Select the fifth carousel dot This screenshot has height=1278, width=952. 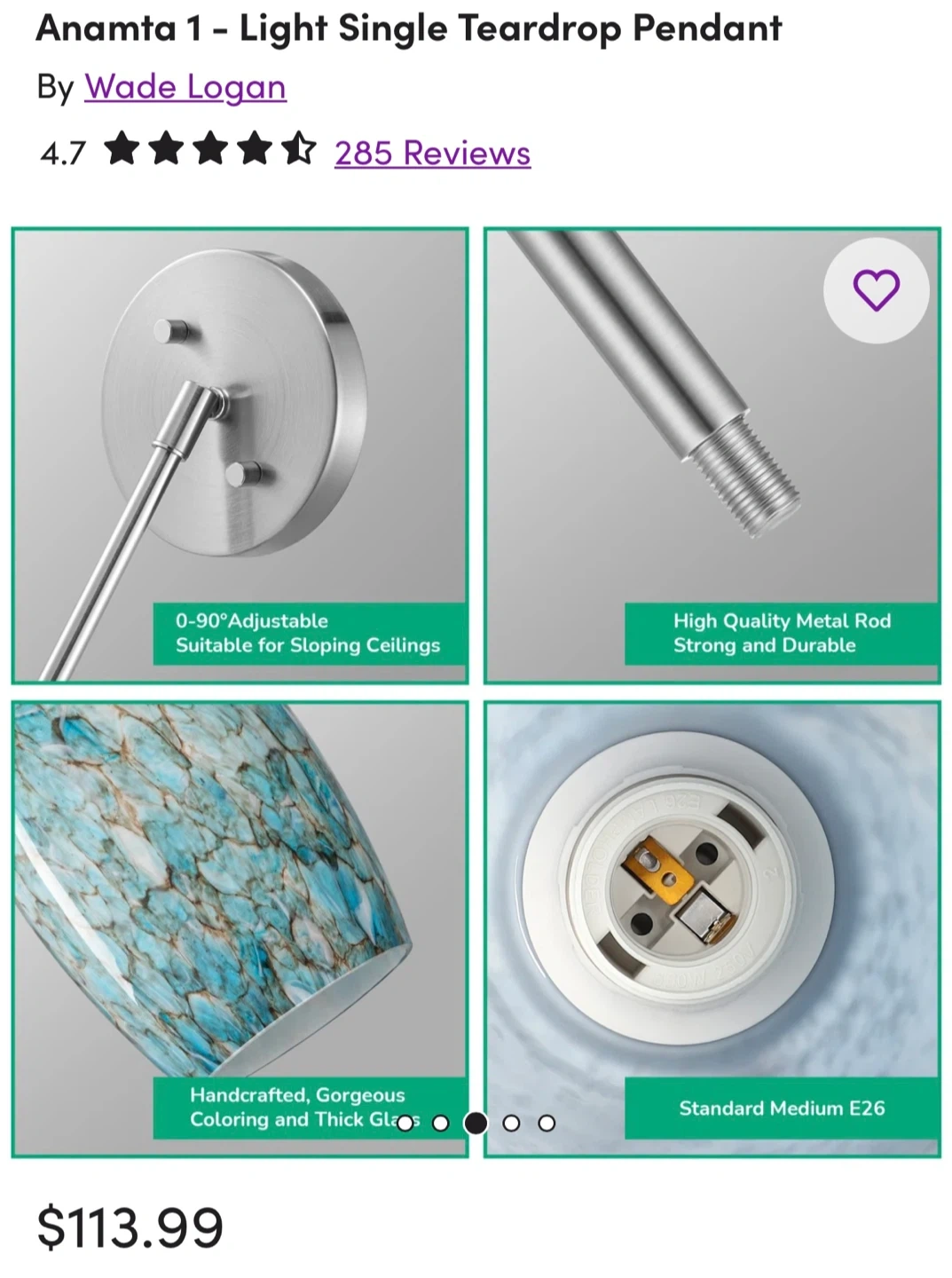[547, 1123]
